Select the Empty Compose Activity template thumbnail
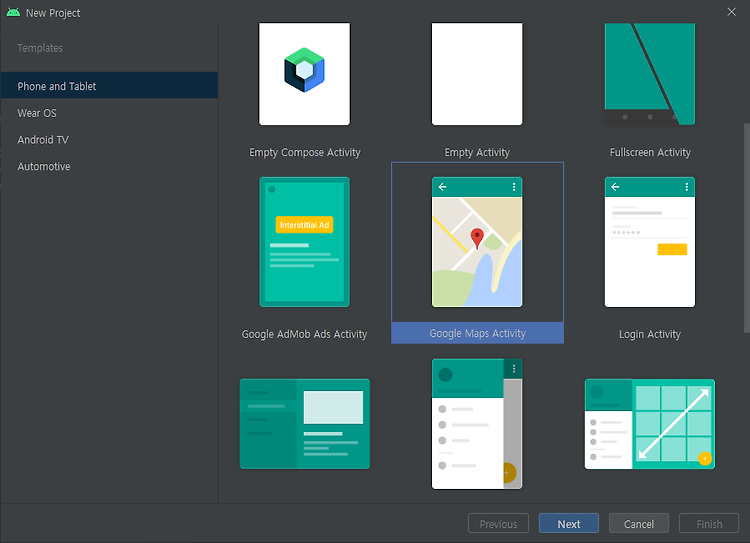The height and width of the screenshot is (543, 750). (x=304, y=74)
